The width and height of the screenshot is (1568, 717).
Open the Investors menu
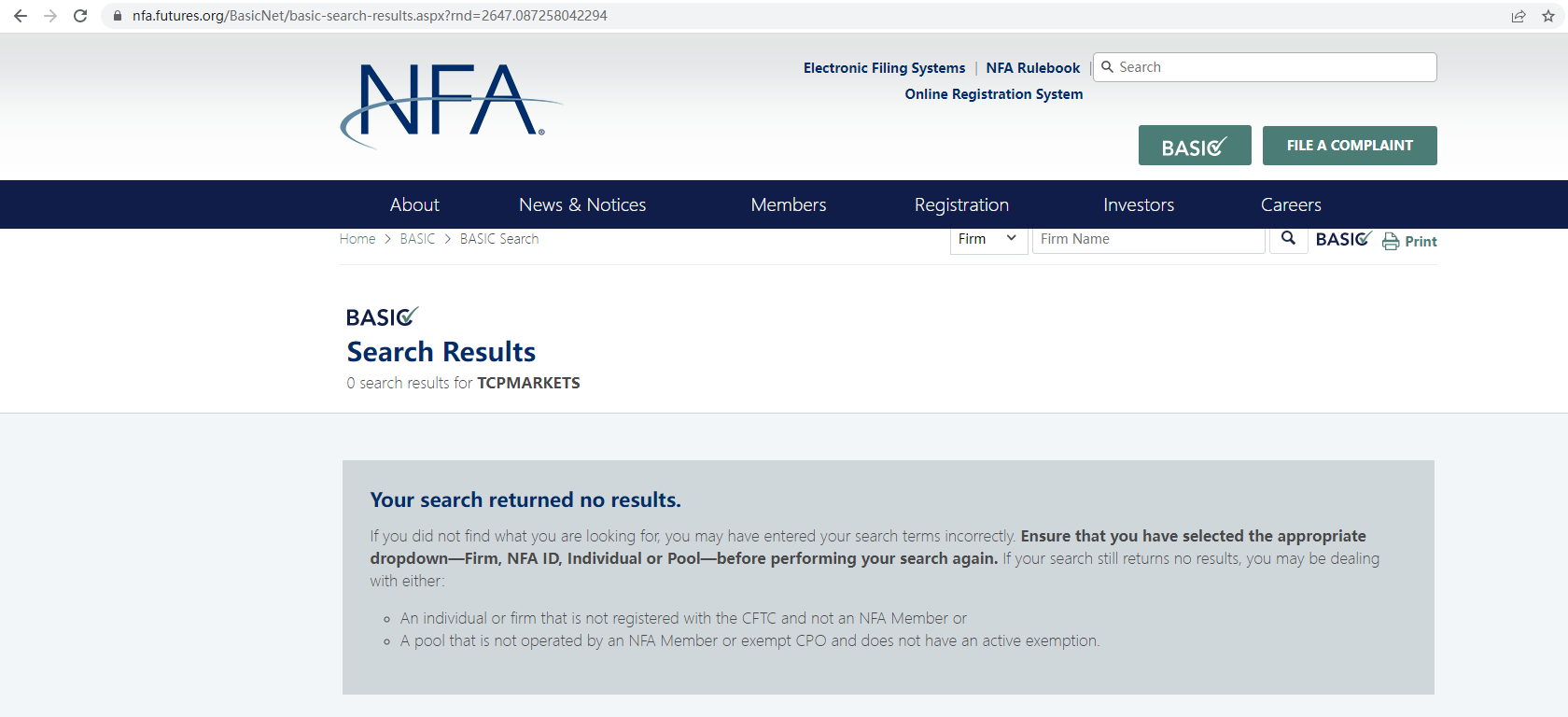tap(1139, 204)
